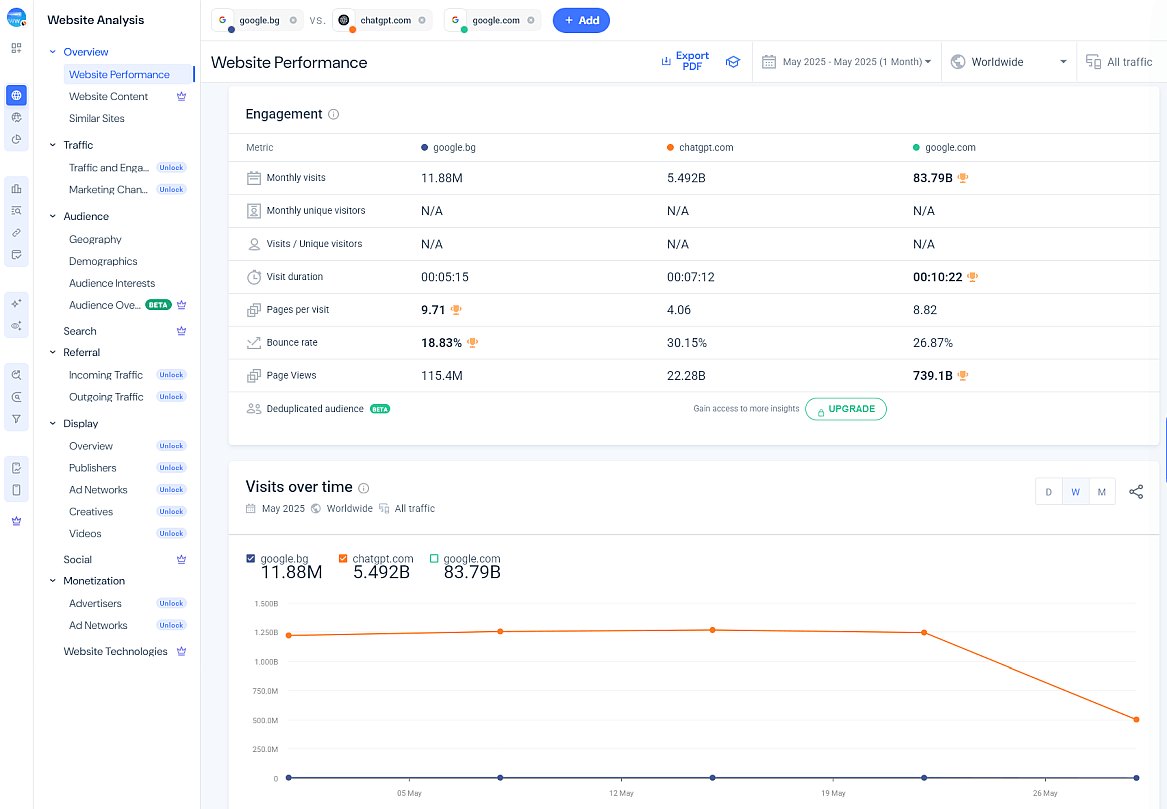
Task: Collapse the Monetization section
Action: click(52, 581)
